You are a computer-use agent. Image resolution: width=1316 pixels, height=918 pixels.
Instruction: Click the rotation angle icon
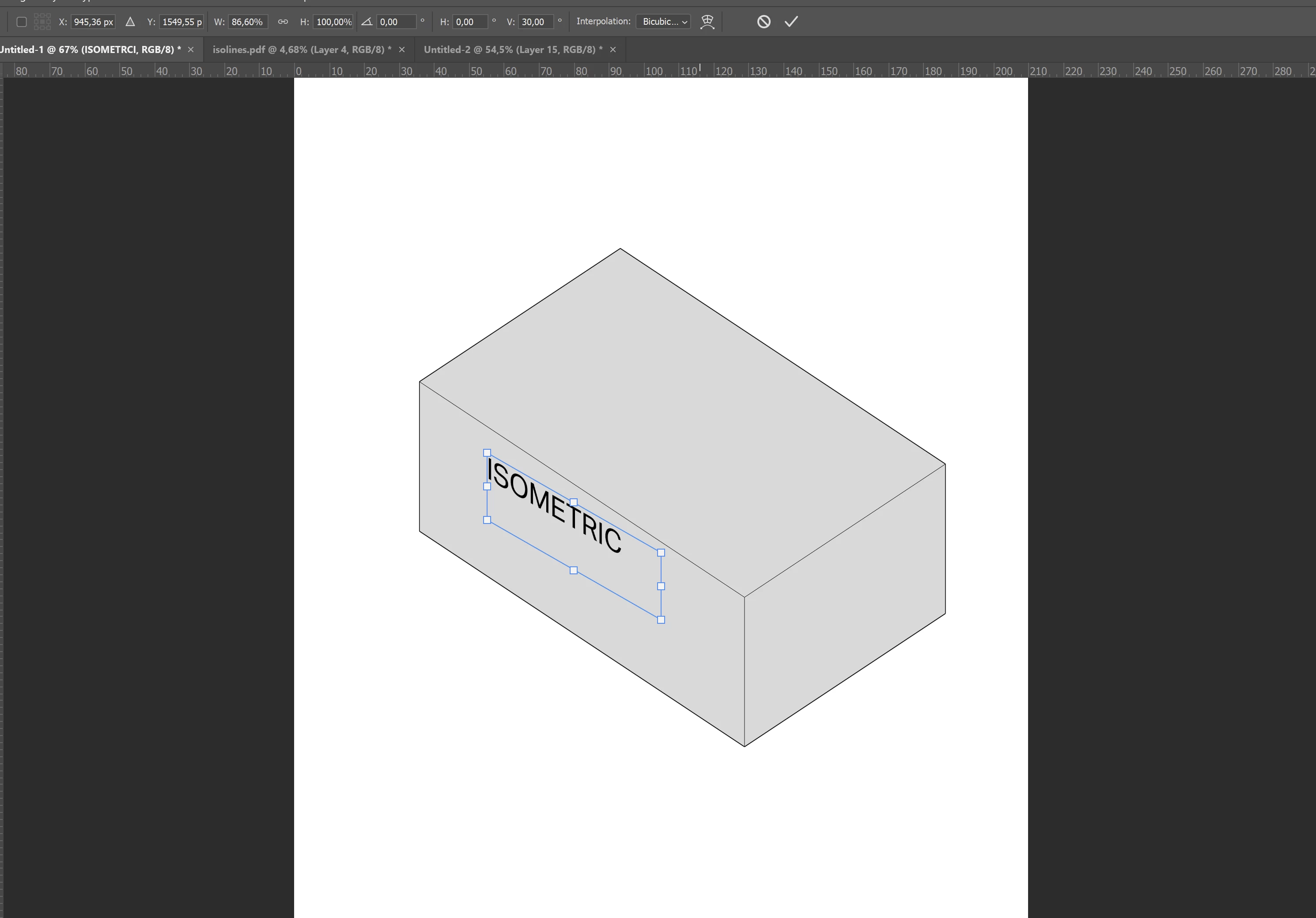[367, 22]
